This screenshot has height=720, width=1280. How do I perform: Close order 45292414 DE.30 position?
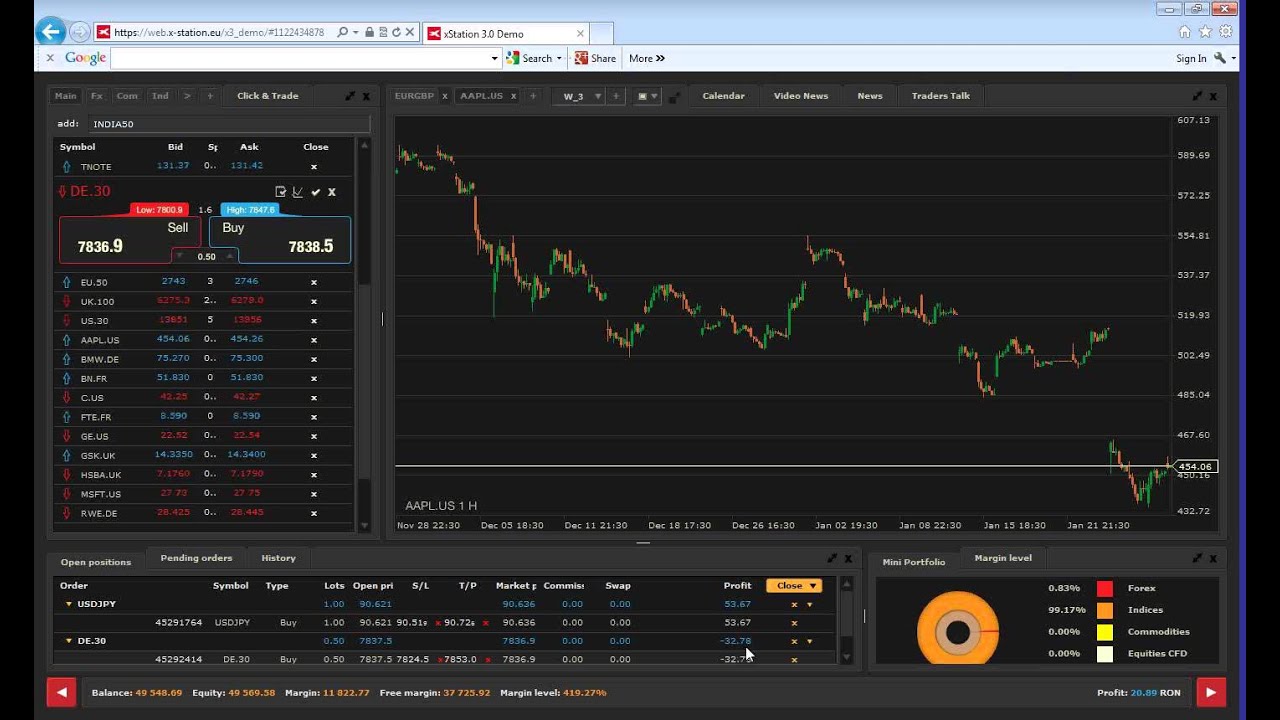pos(795,660)
